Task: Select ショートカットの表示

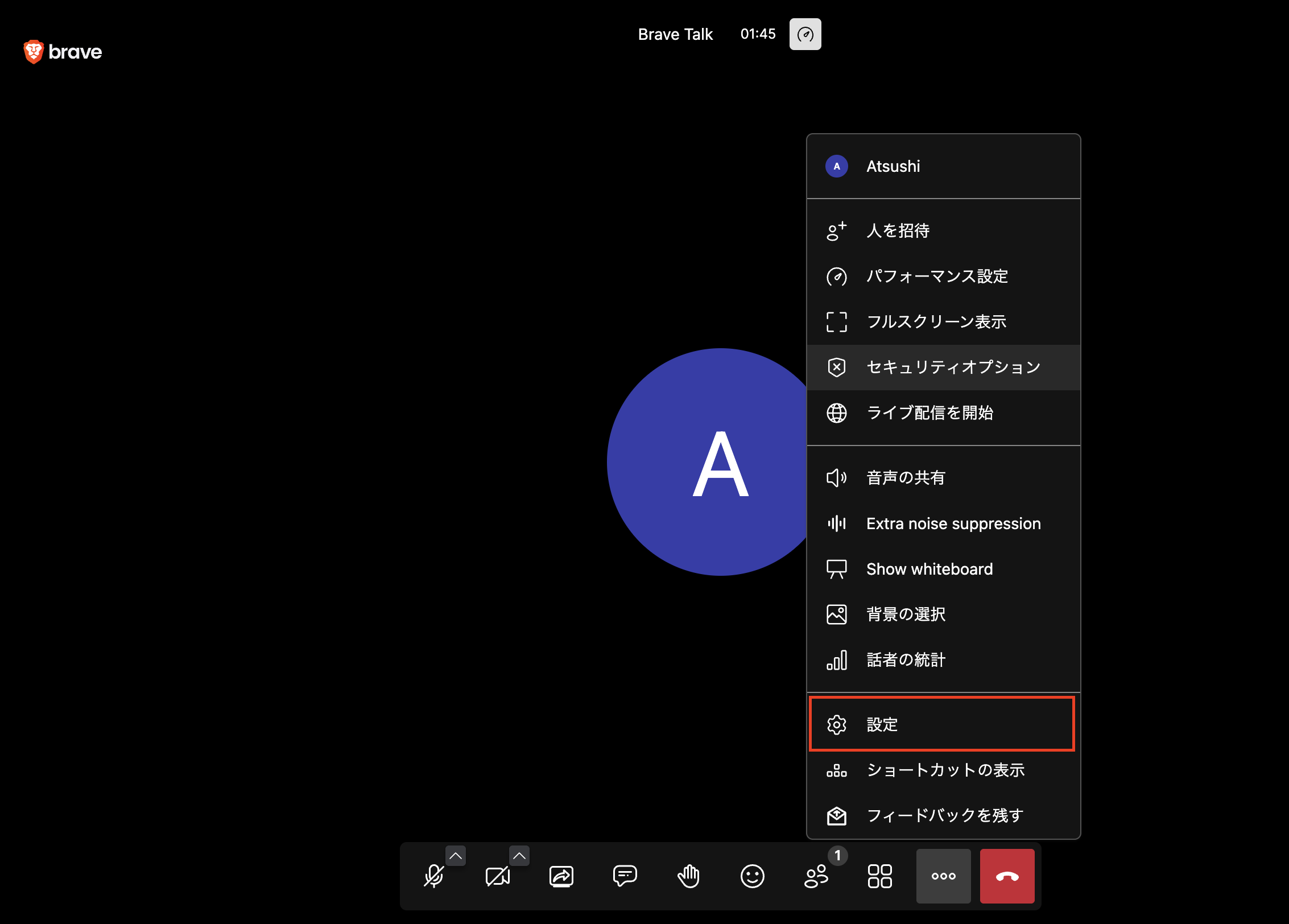Action: [x=944, y=770]
